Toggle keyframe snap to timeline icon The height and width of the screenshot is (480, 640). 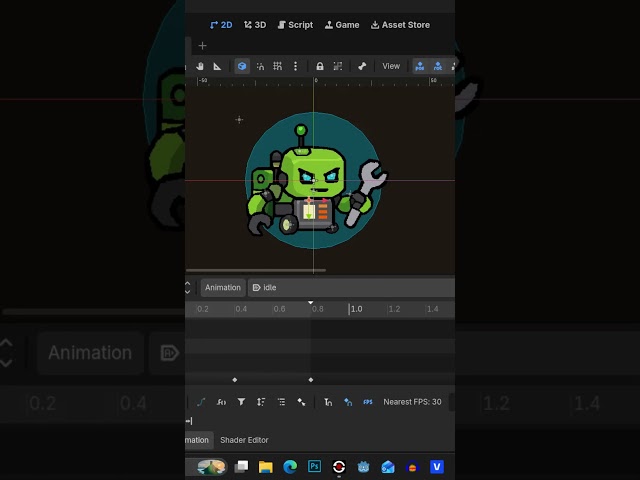(348, 402)
